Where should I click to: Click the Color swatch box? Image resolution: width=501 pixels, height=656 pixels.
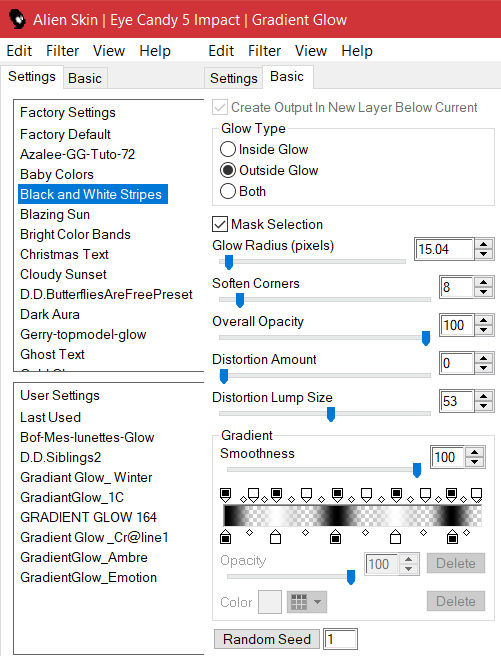tap(270, 602)
